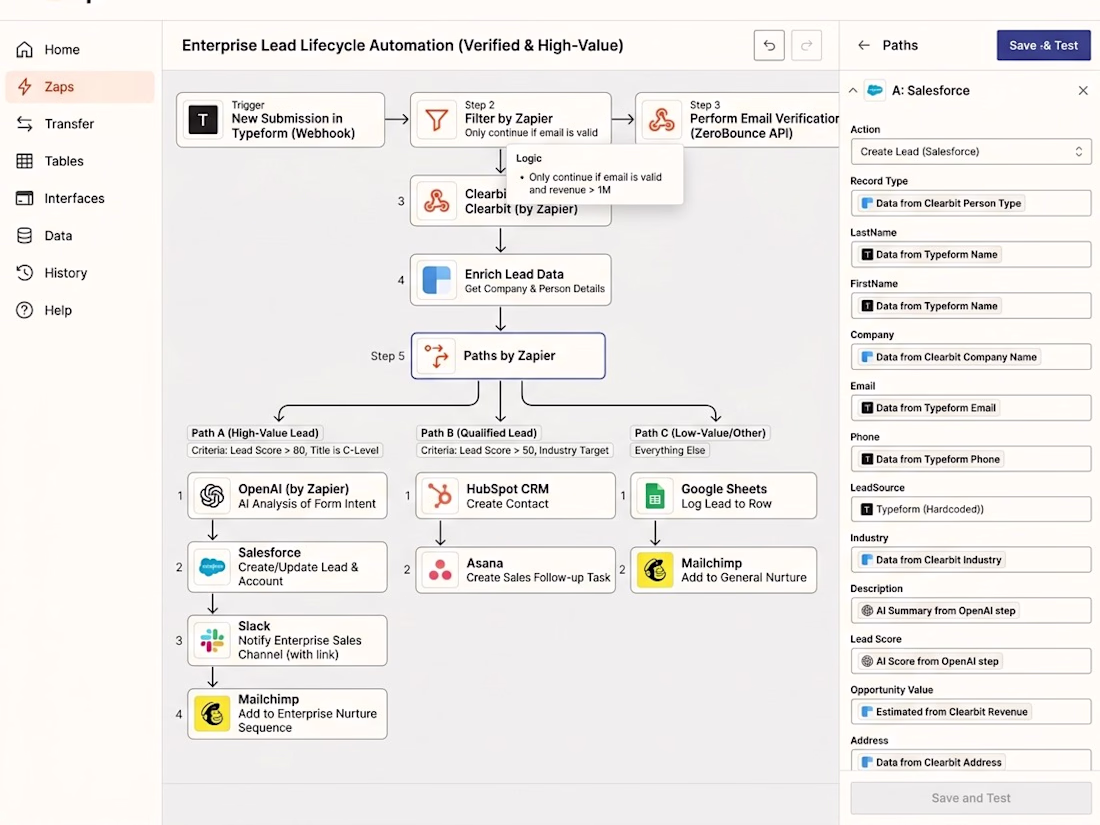Click the History clock icon

tap(25, 273)
